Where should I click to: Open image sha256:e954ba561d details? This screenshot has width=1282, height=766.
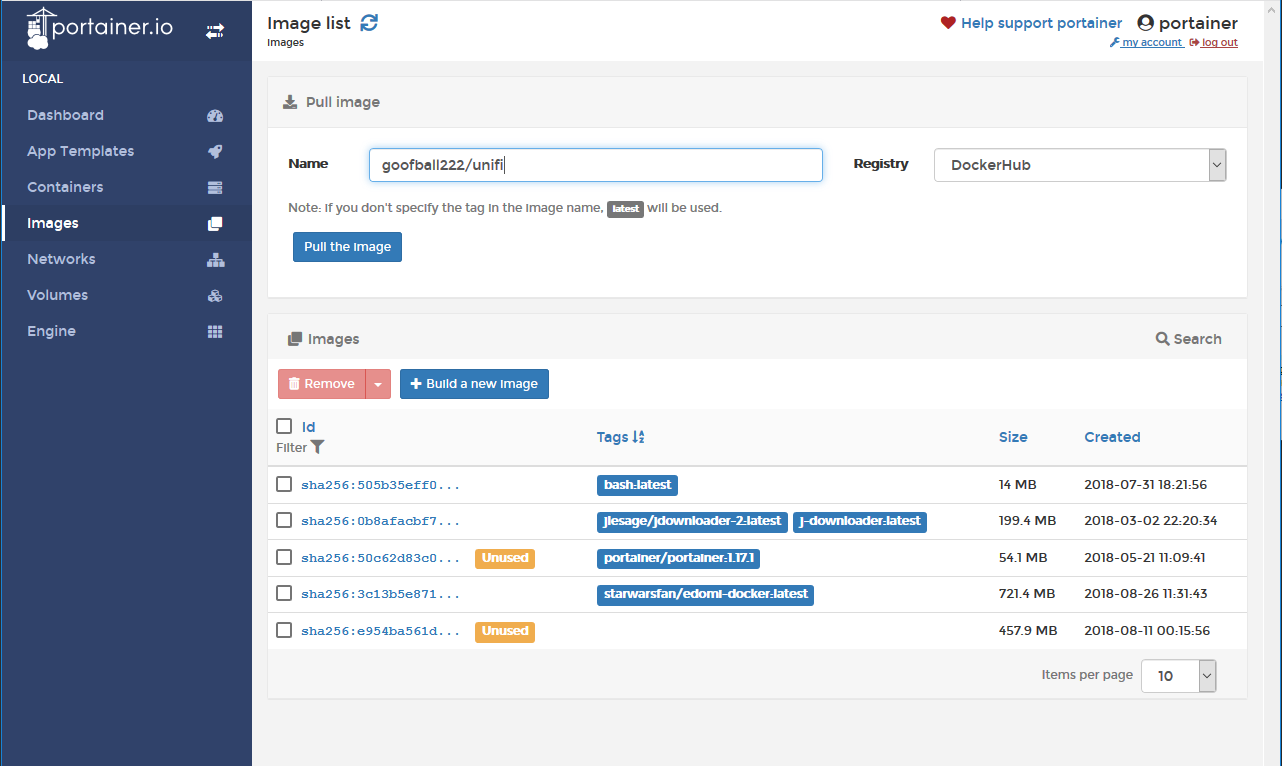point(381,631)
